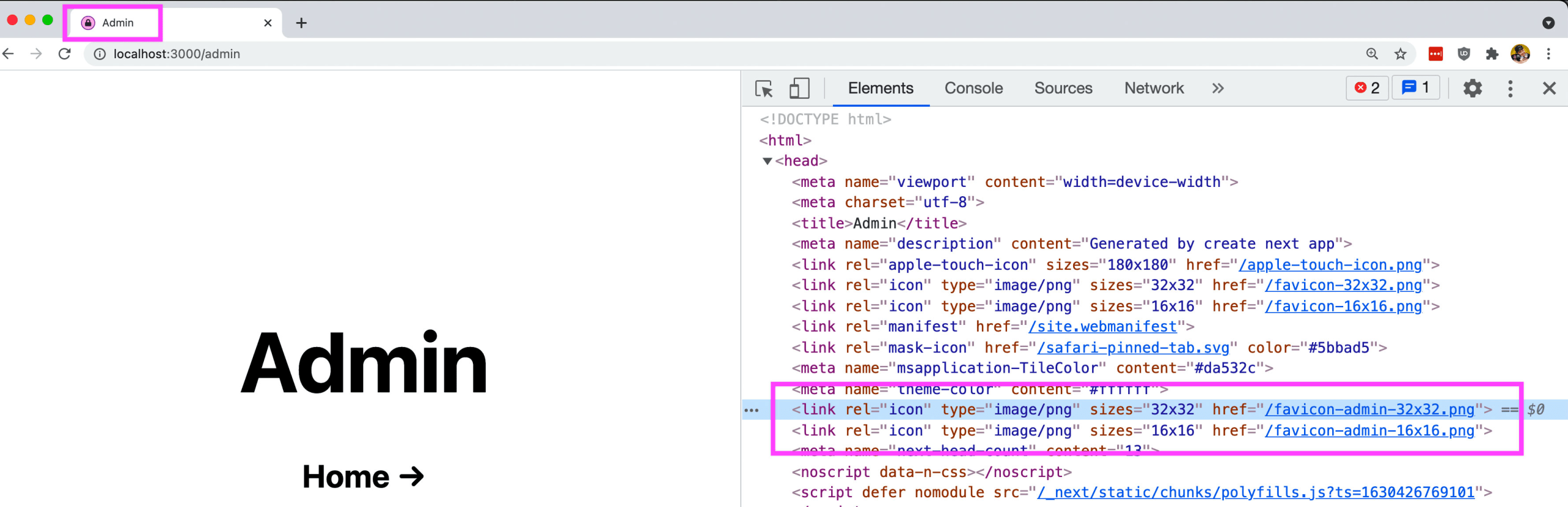Open a new browser tab

pyautogui.click(x=301, y=23)
